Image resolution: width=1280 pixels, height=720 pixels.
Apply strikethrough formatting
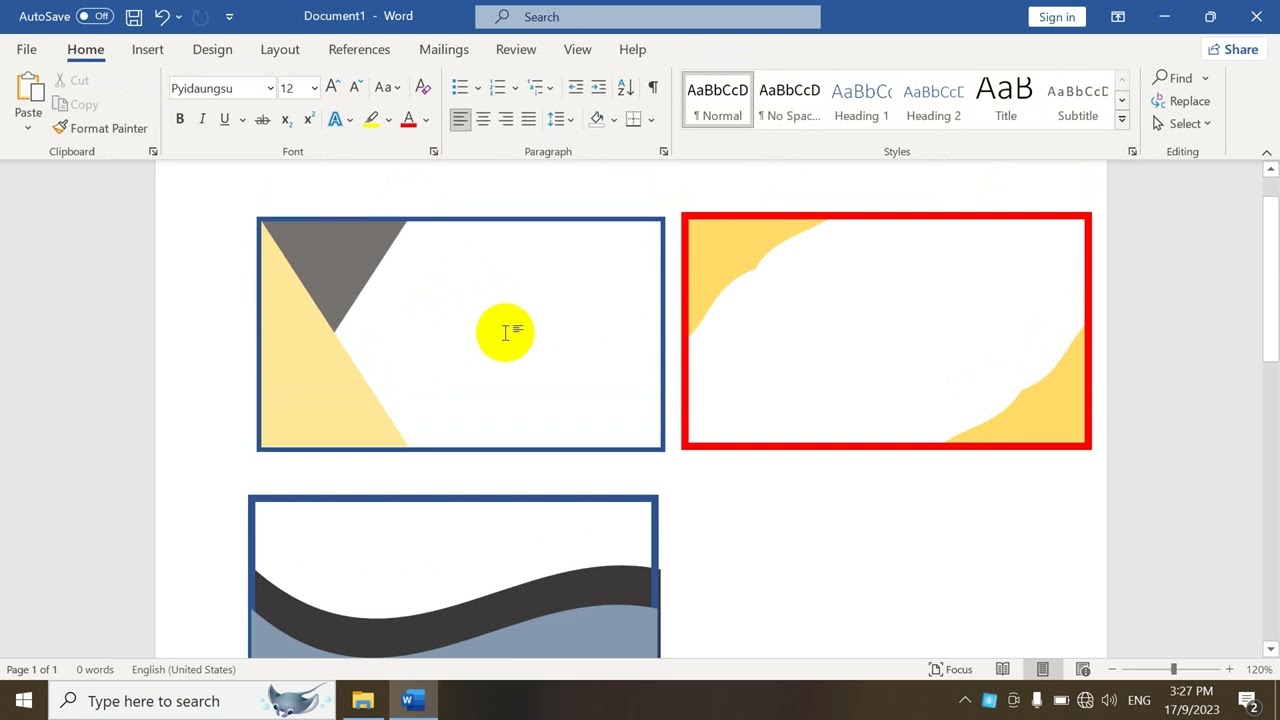coord(262,119)
